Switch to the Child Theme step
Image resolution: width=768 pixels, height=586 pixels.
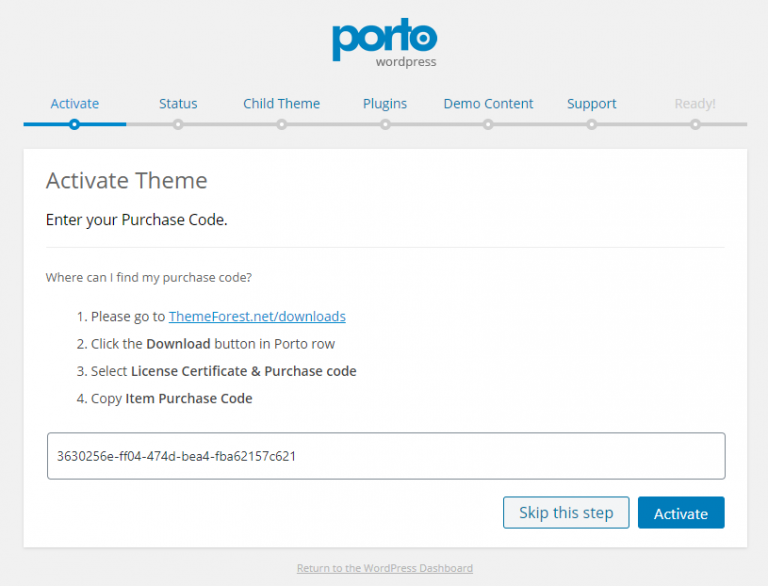[282, 103]
